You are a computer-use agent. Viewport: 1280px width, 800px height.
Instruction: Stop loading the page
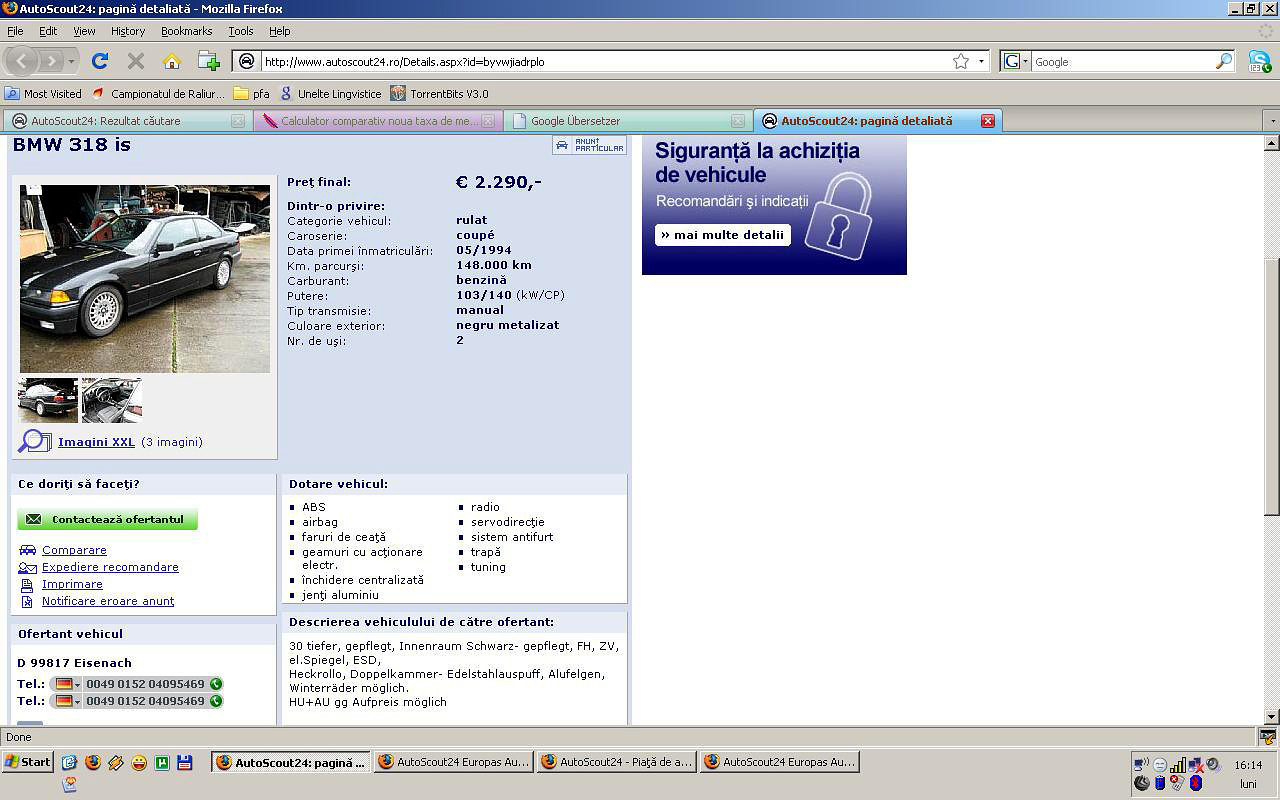pyautogui.click(x=136, y=61)
